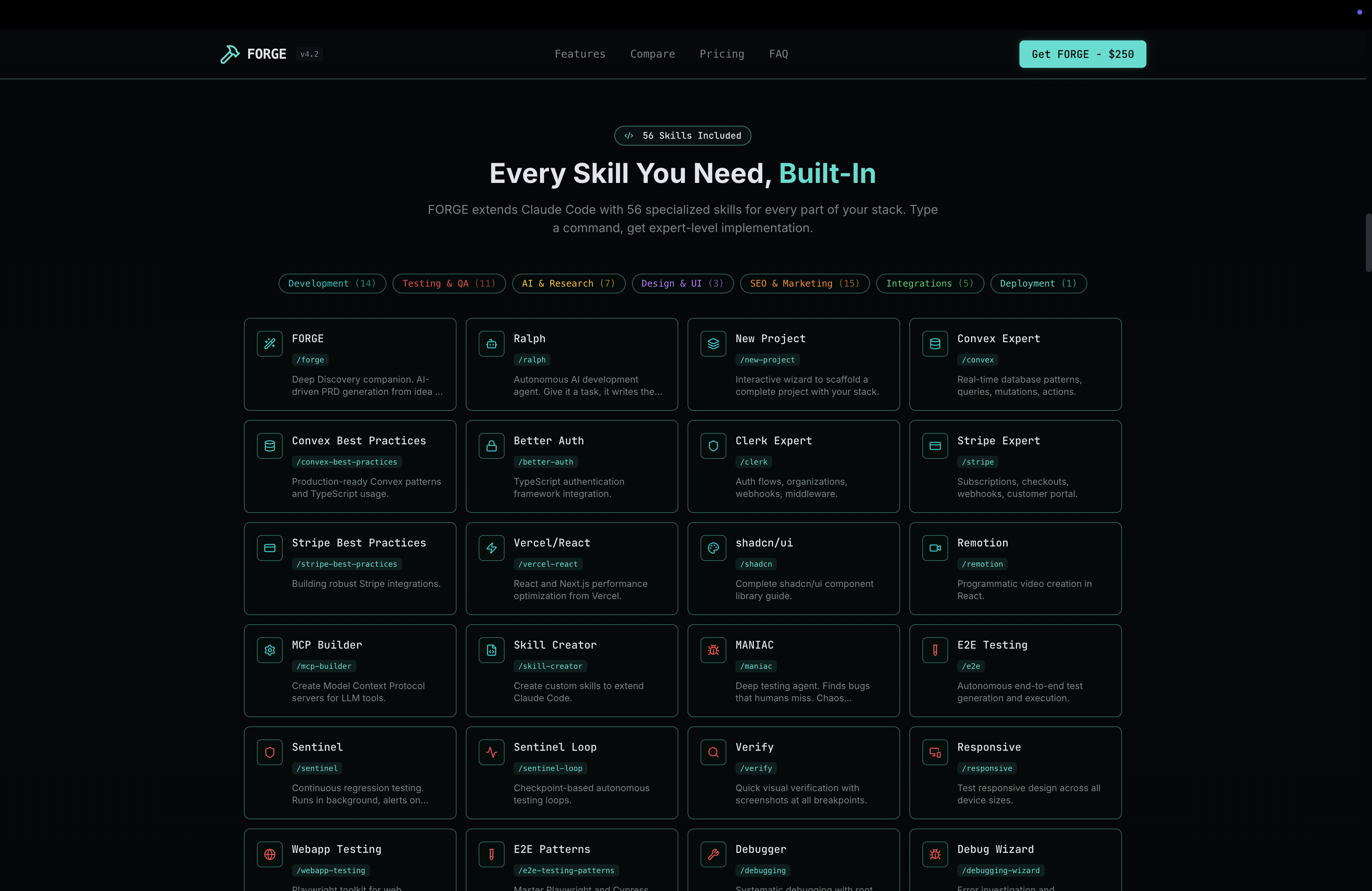
Task: Click the FORGE hammer logo icon
Action: [x=229, y=54]
